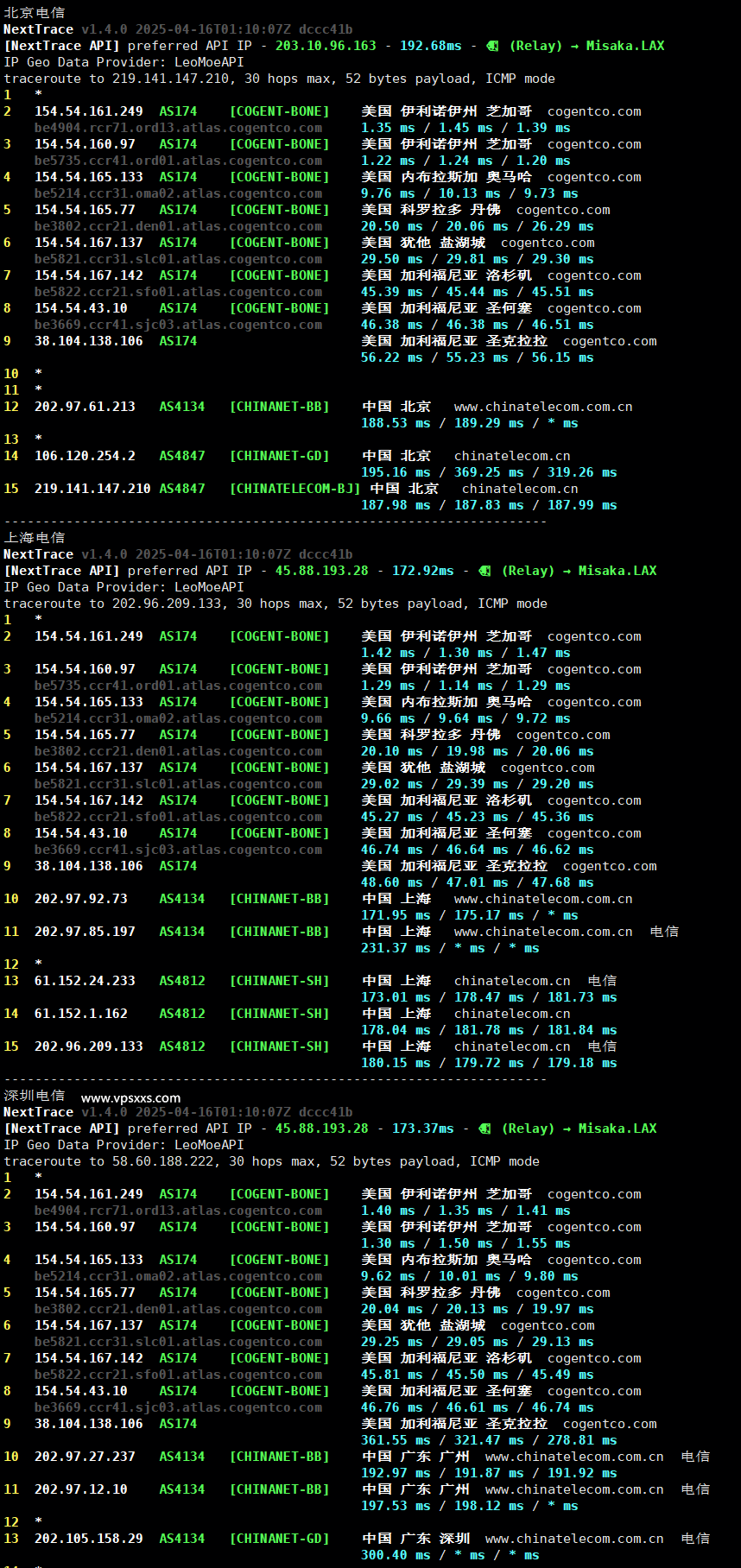
Task: Select hop IP 202.97.61.213
Action: (85, 407)
